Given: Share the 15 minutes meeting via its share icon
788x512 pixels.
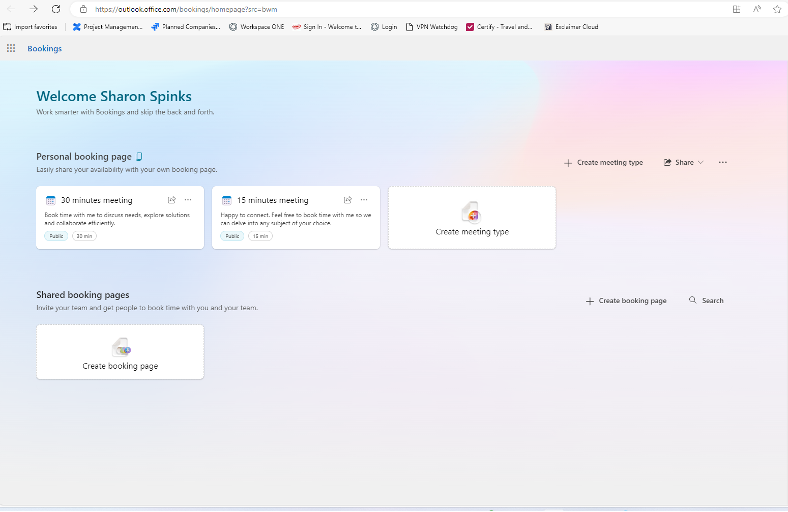Looking at the screenshot, I should pos(348,200).
